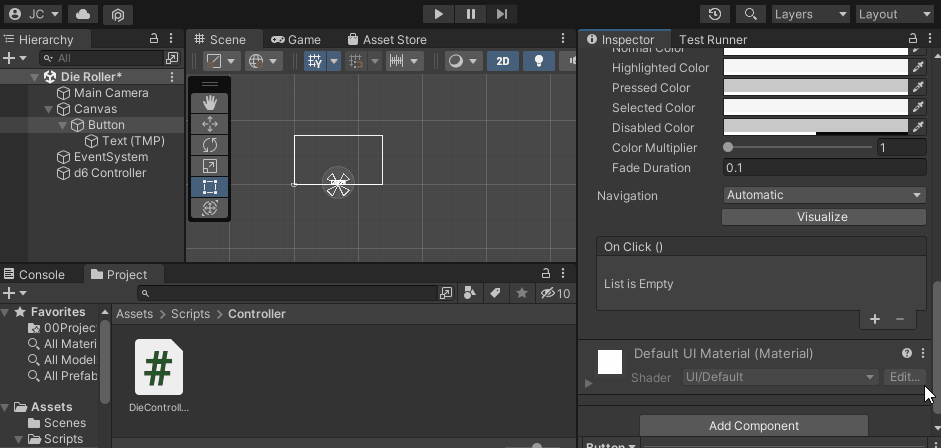Viewport: 941px width, 448px height.
Task: Open the Navigation Automatic dropdown
Action: click(824, 195)
